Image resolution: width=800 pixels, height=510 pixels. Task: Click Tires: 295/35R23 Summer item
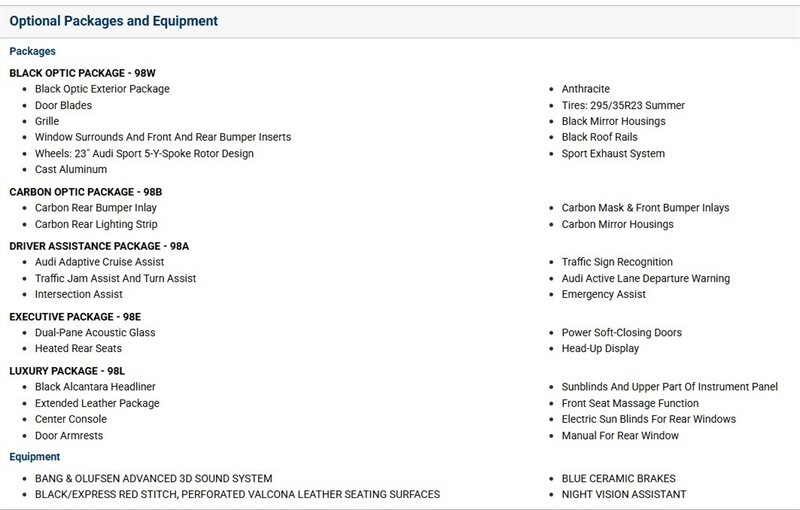623,105
